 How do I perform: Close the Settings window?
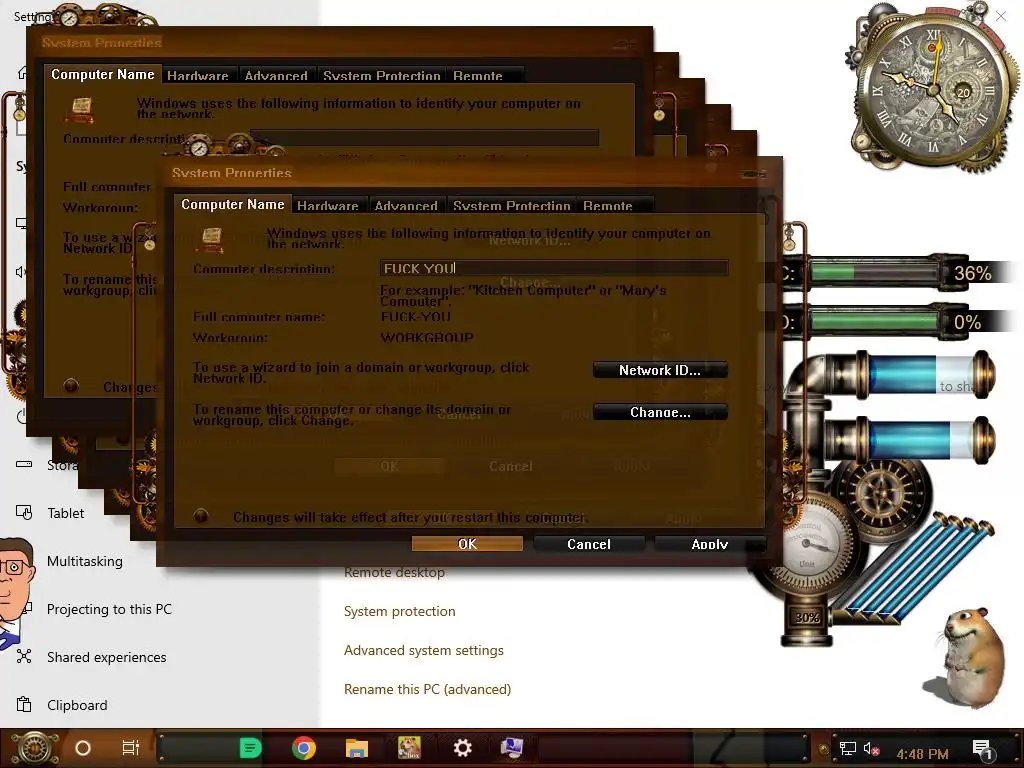click(1000, 16)
